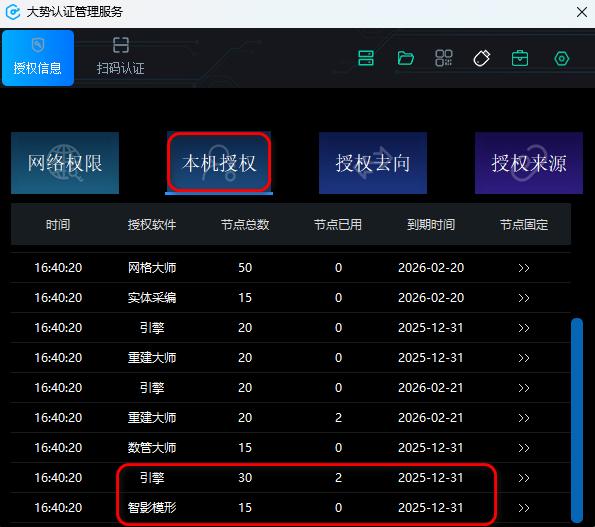The image size is (595, 527).
Task: Expand >> for 重建大师 expiring 2026-02-21
Action: (x=524, y=418)
